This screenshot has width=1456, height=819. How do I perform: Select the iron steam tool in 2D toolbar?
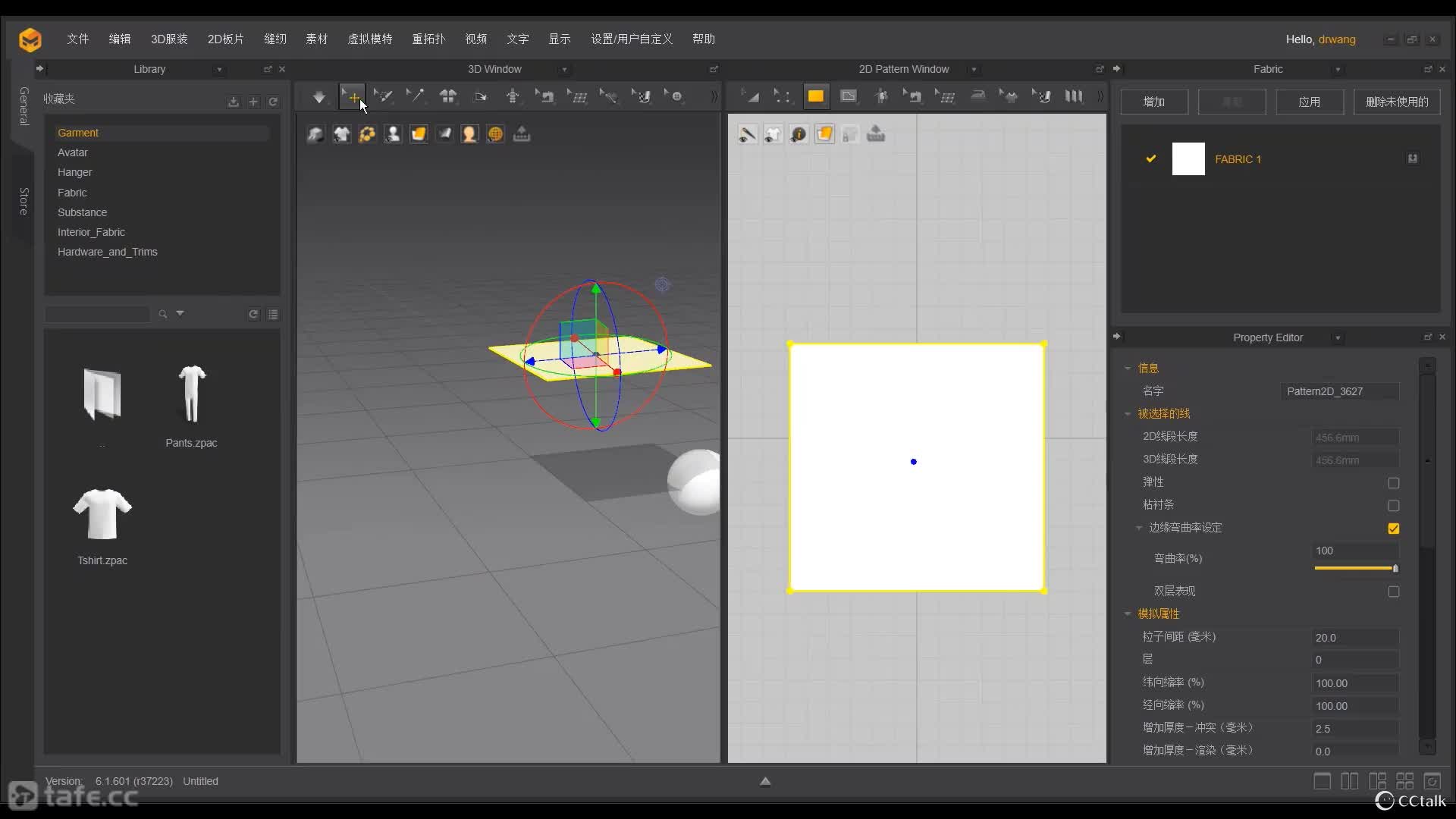tap(978, 96)
